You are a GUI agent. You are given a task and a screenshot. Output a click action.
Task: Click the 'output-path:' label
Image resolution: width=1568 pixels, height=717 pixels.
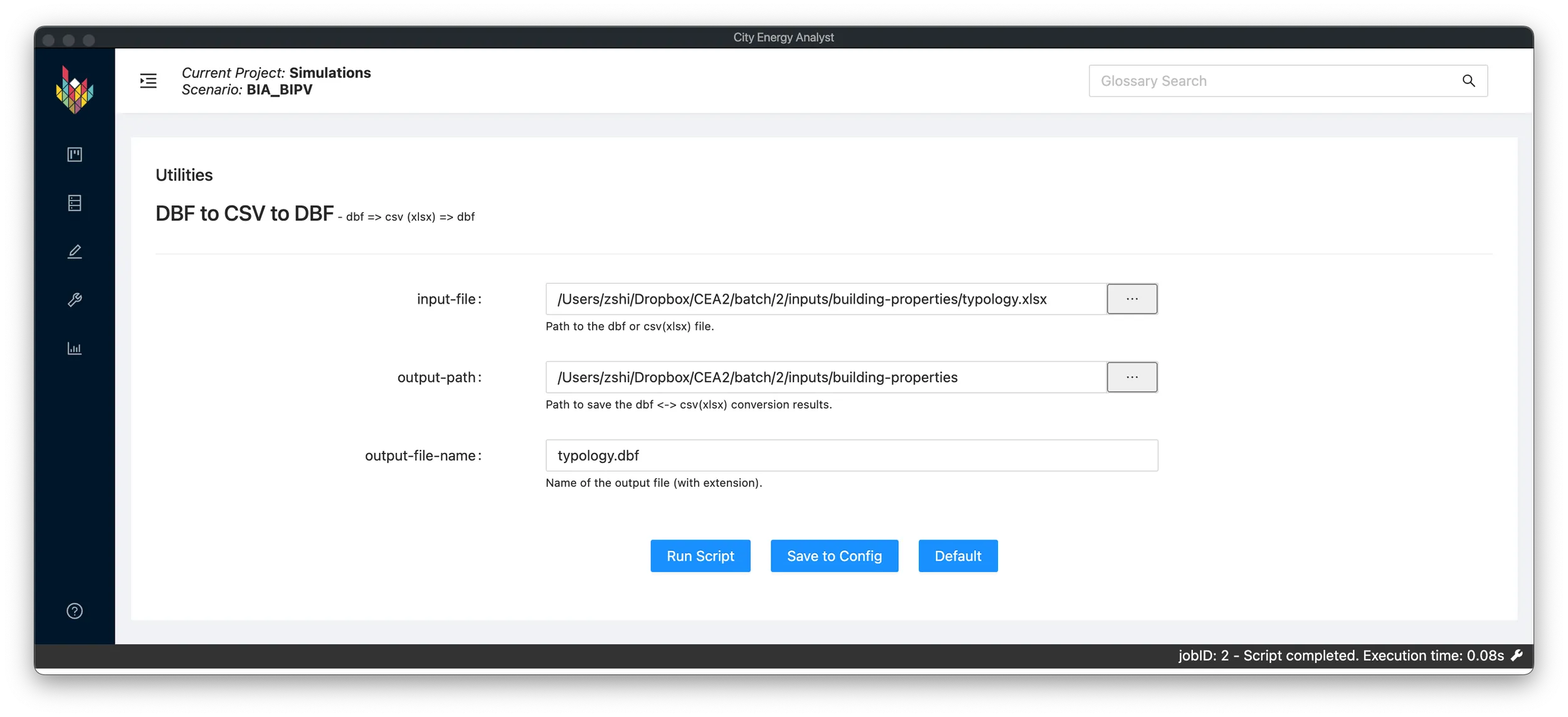[x=440, y=377]
